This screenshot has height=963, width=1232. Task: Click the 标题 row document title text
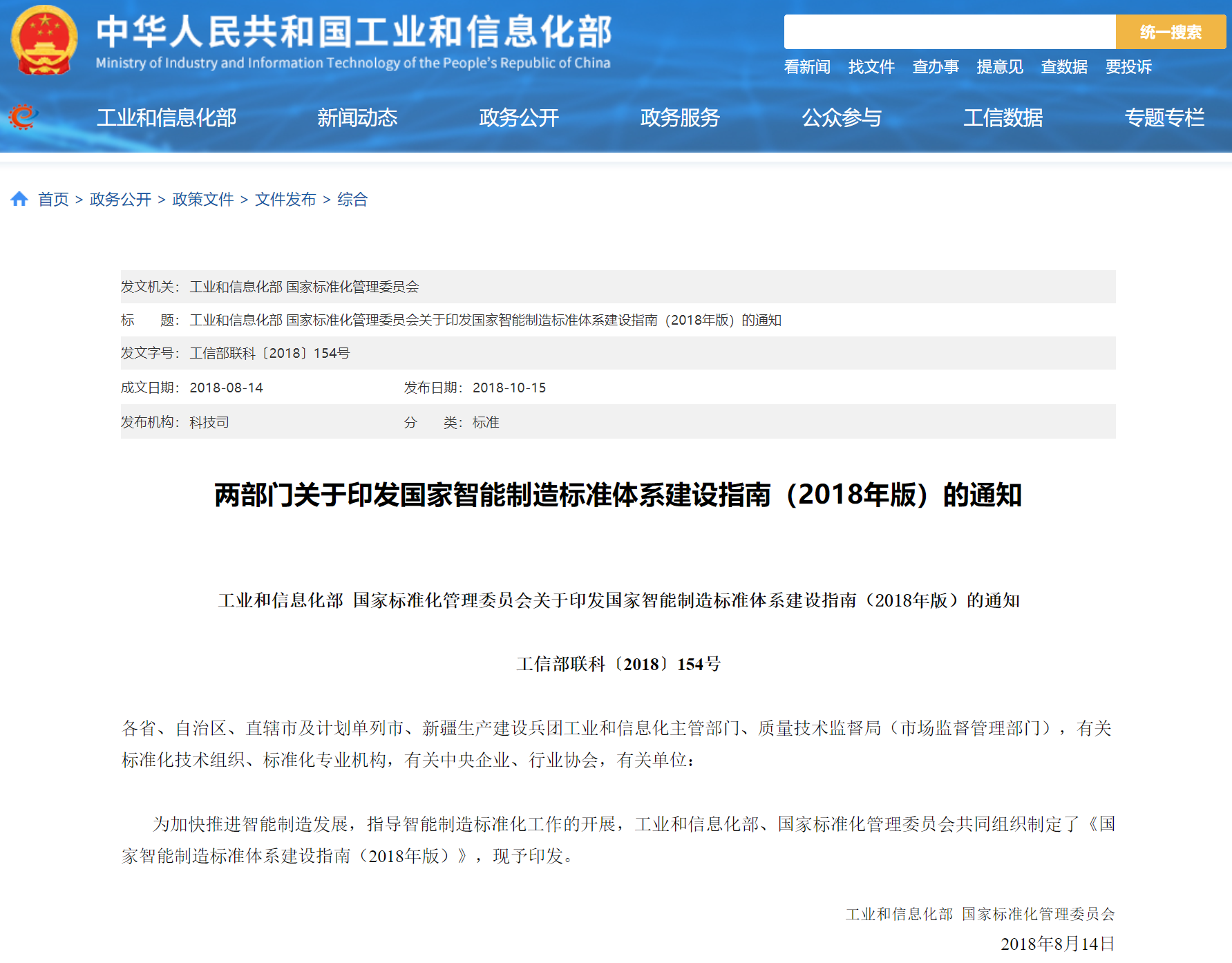(486, 320)
